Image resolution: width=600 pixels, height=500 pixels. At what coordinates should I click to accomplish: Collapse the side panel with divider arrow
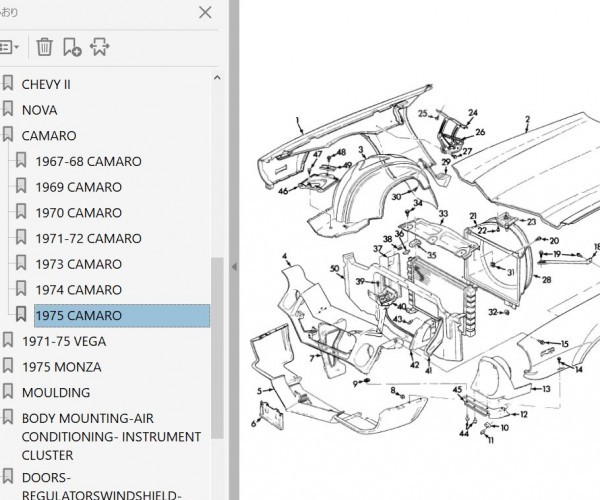(x=234, y=267)
